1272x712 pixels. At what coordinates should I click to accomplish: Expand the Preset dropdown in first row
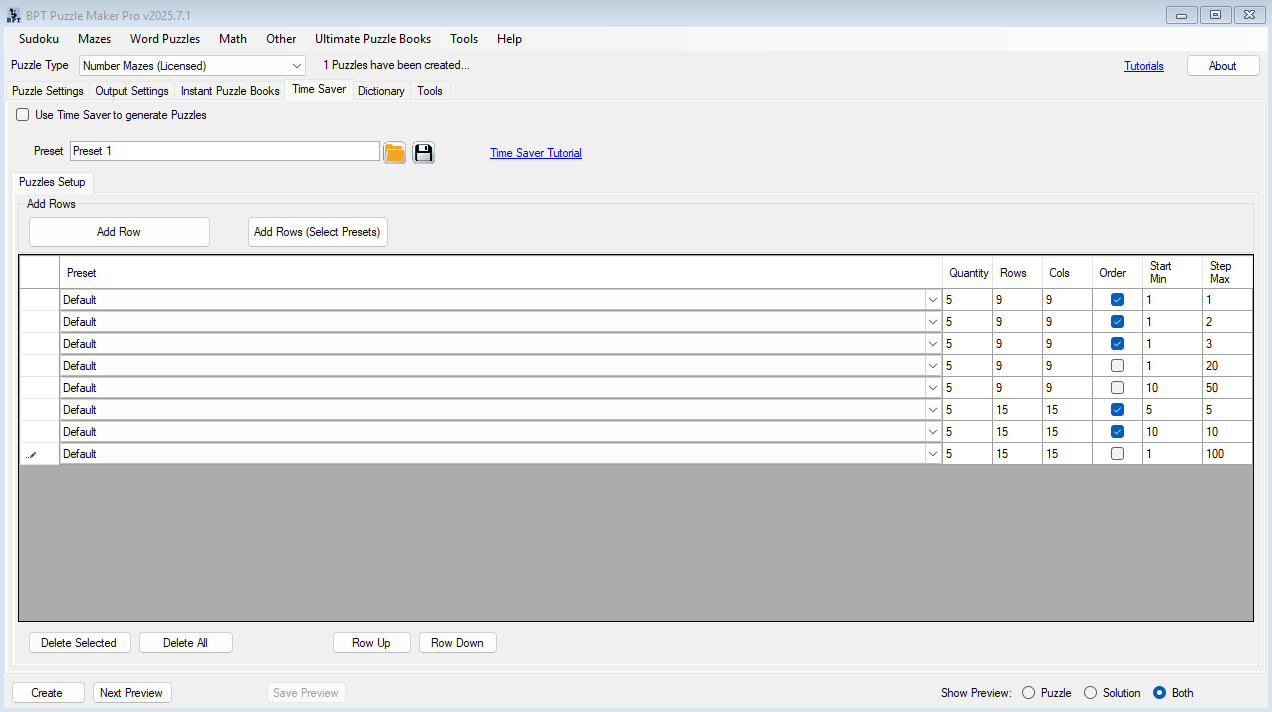coord(932,300)
